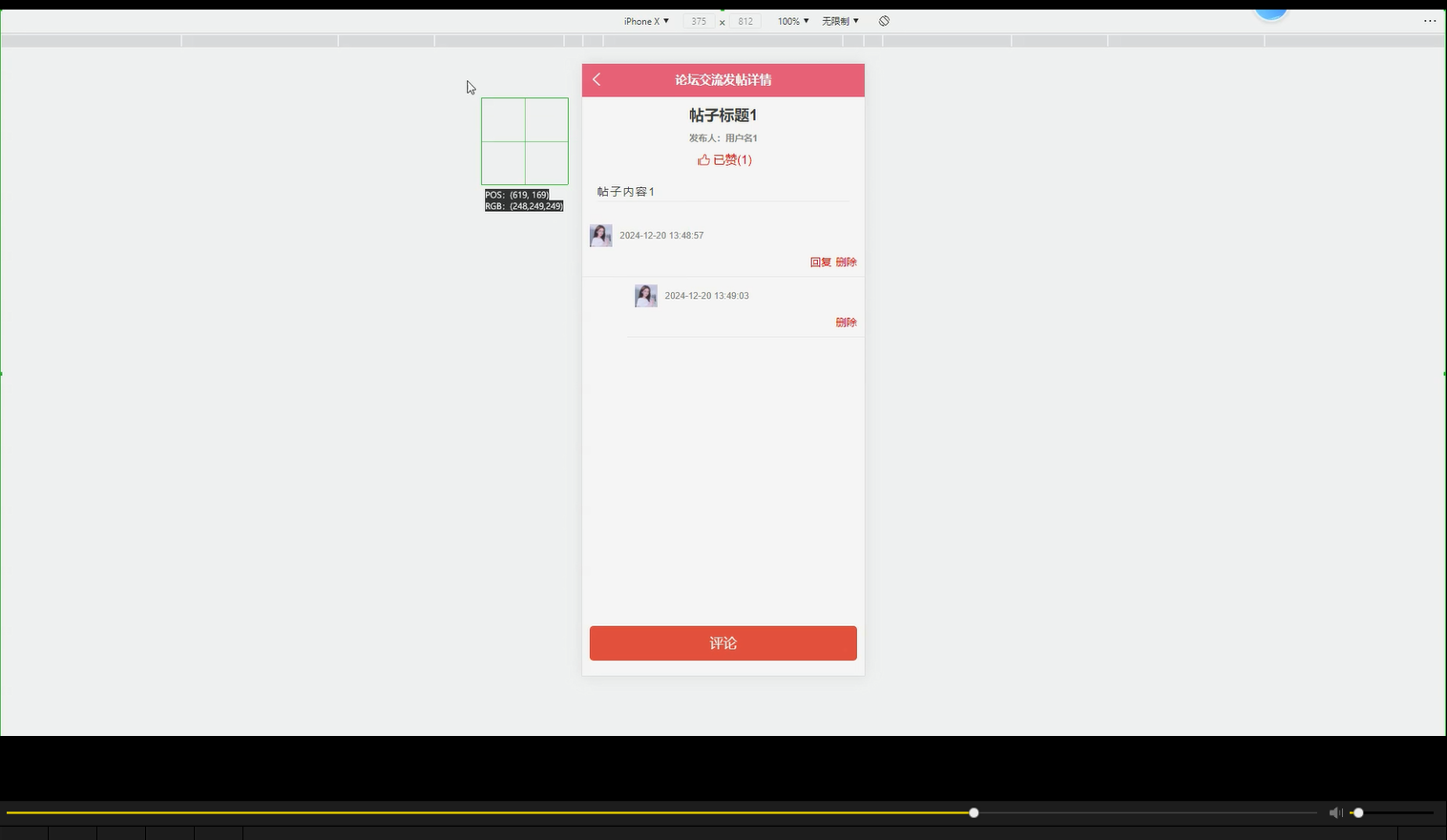Toggle the thumbs-up like icon
Viewport: 1447px width, 840px height.
[x=703, y=160]
